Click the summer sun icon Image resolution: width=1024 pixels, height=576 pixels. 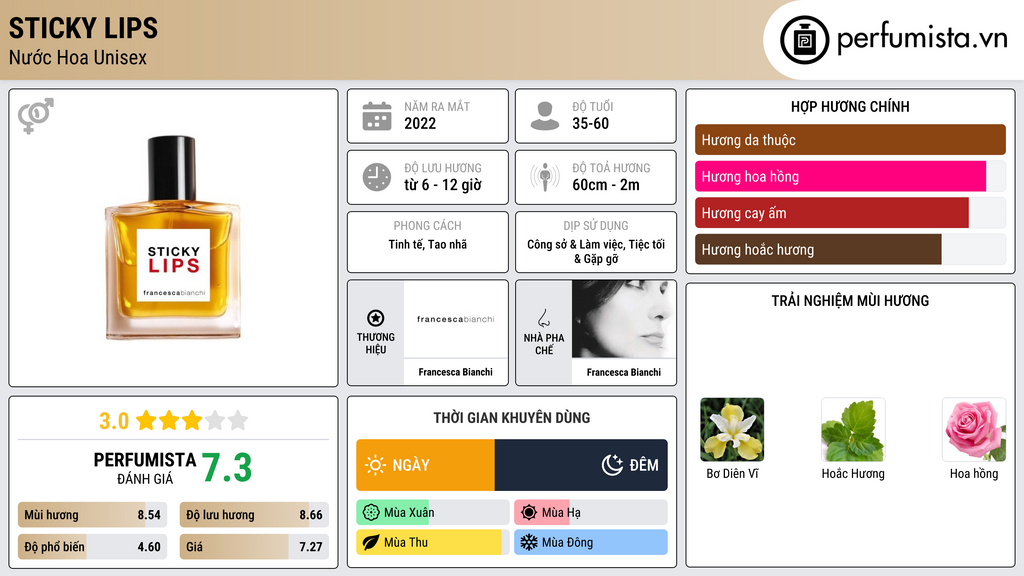529,513
